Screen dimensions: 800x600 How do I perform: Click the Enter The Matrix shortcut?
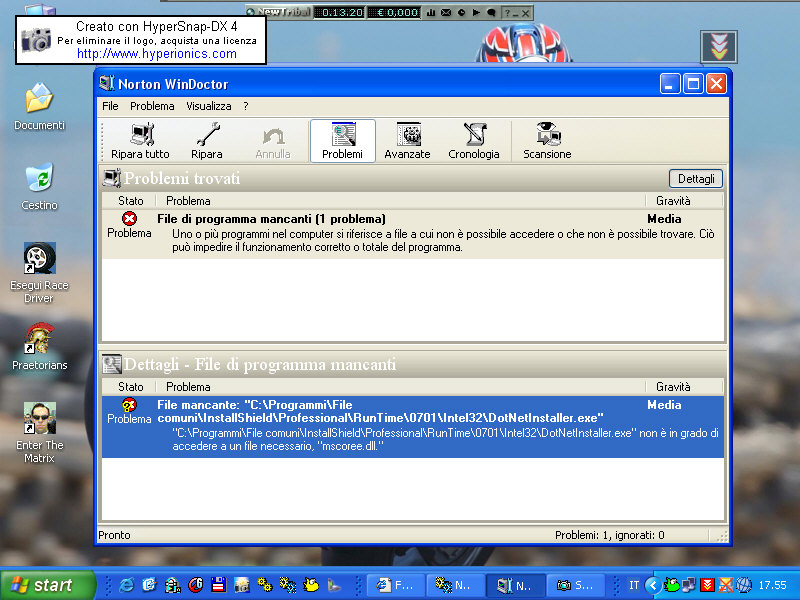(39, 418)
